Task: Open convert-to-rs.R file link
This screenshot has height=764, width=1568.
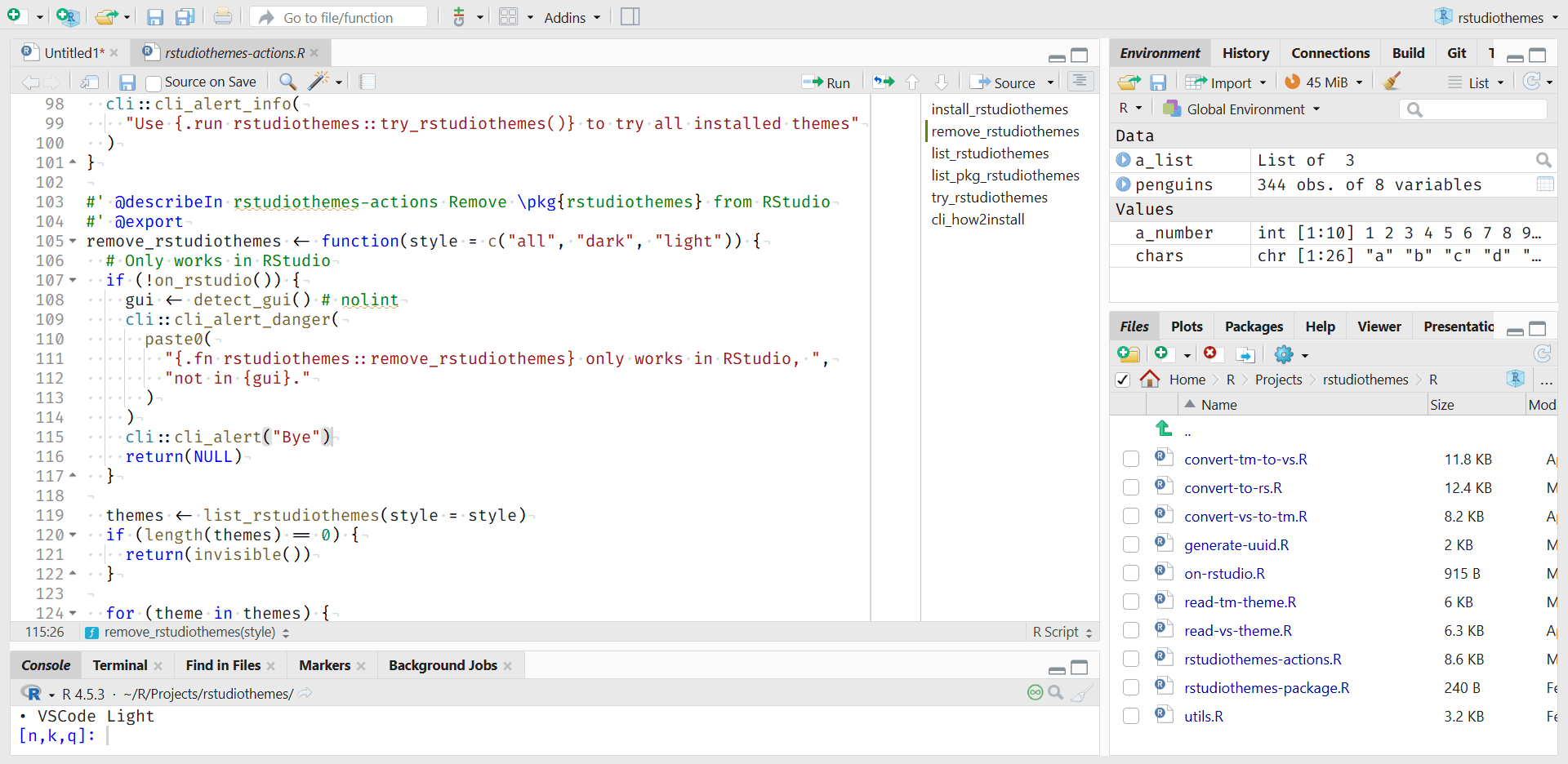Action: coord(1232,488)
